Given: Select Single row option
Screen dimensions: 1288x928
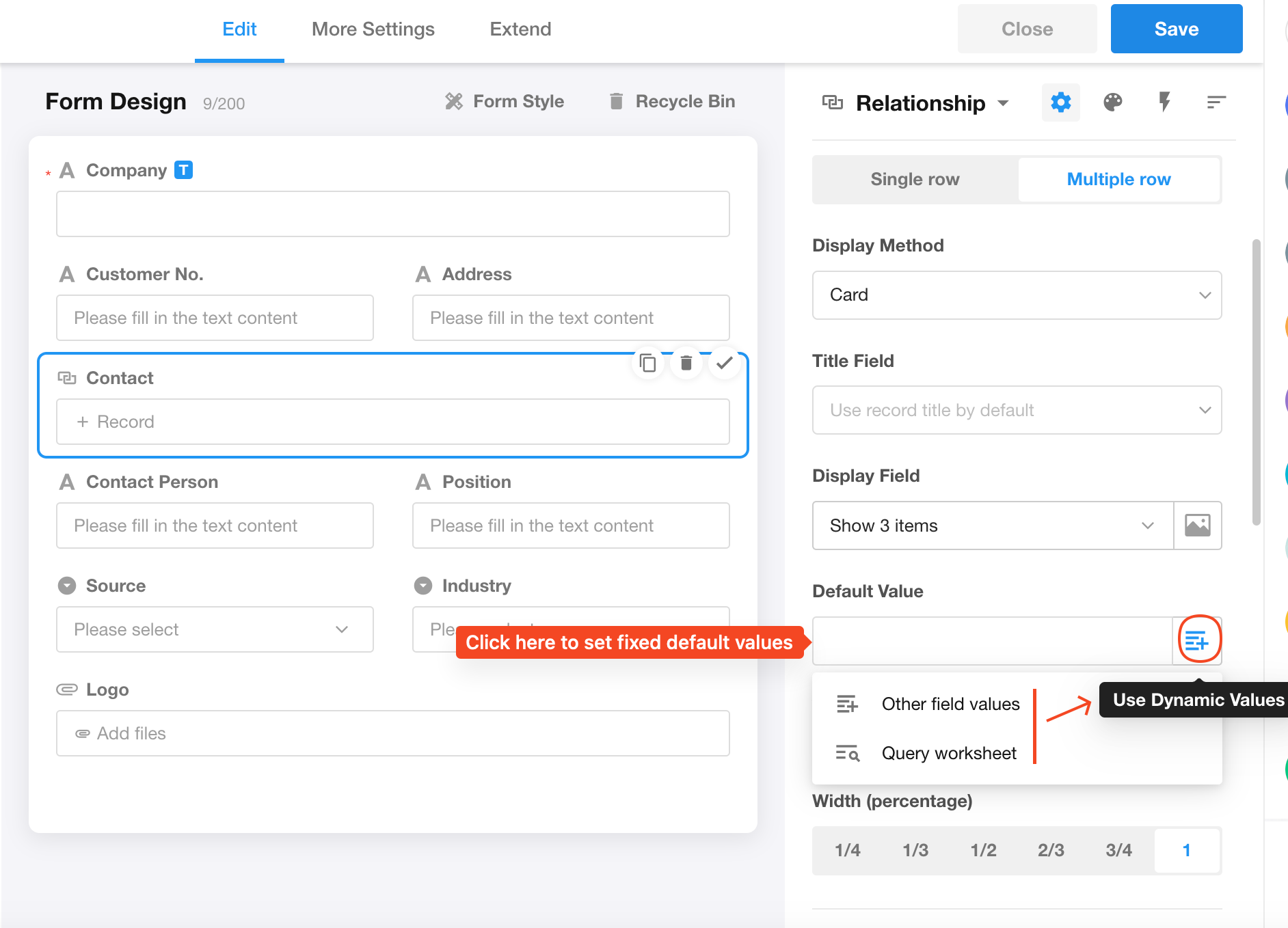Looking at the screenshot, I should click(x=915, y=179).
